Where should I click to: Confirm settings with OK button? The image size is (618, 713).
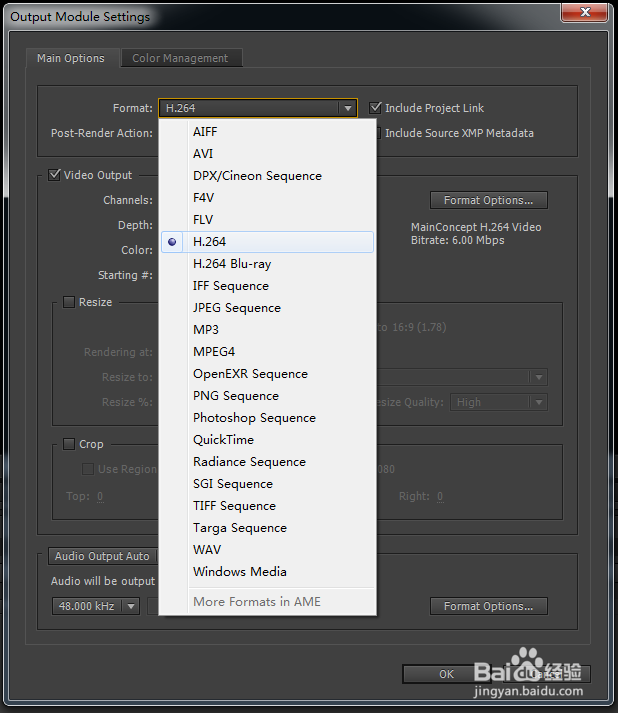click(446, 674)
